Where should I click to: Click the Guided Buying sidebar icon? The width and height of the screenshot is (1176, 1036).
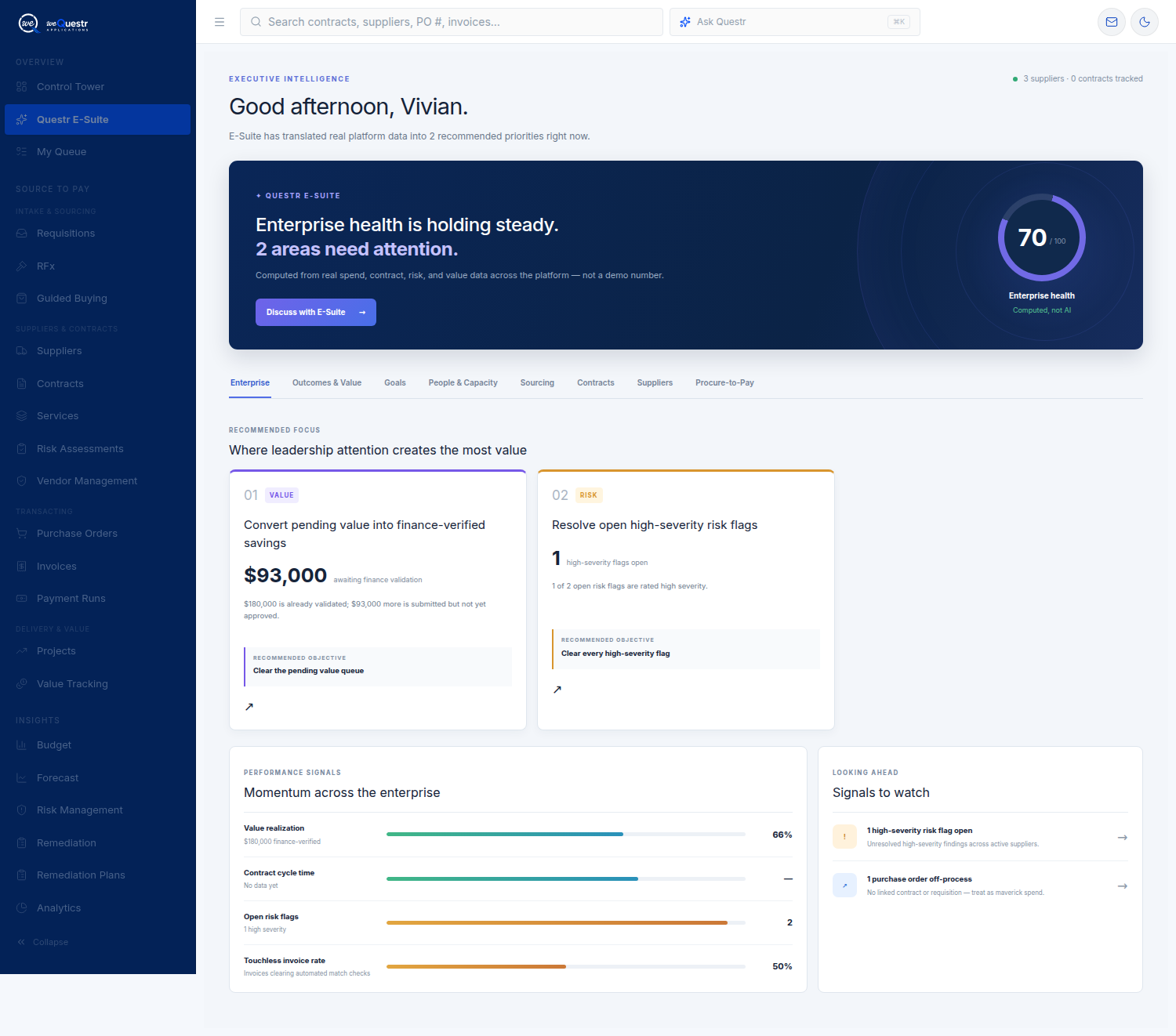pos(22,299)
